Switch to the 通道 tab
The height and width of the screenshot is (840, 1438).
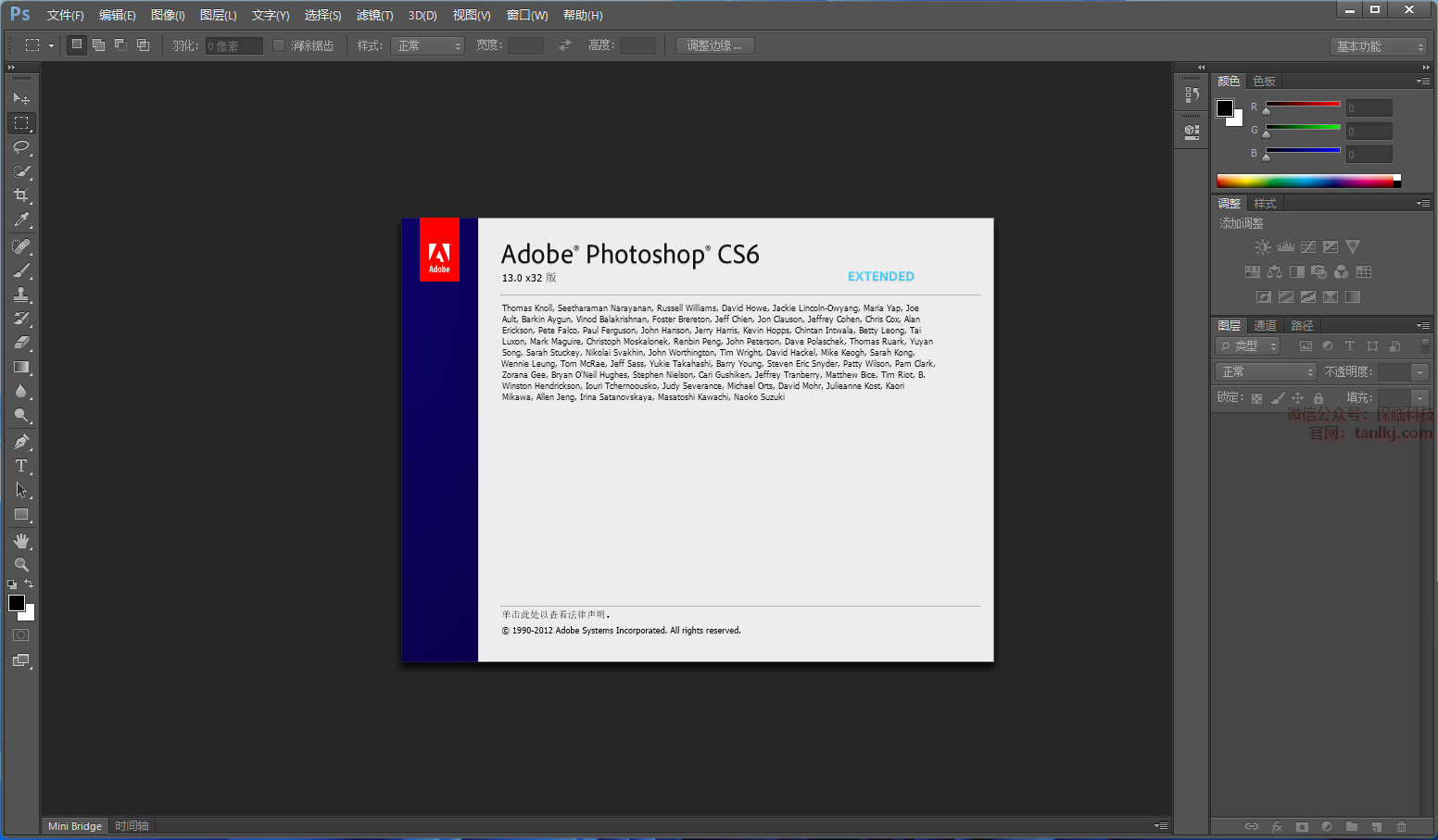[1265, 325]
